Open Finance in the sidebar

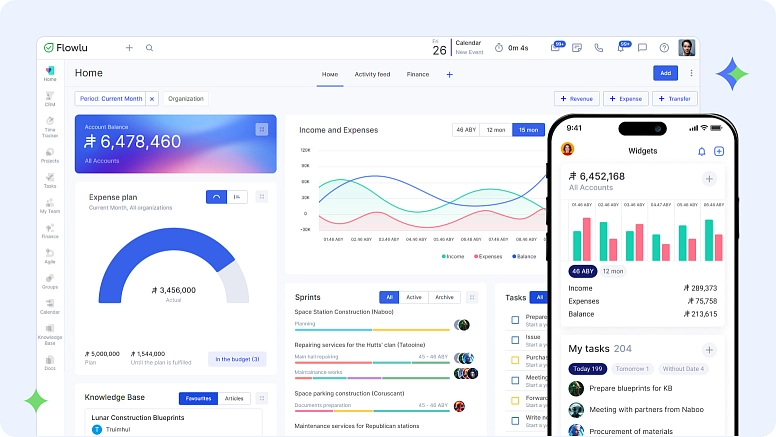[x=50, y=231]
